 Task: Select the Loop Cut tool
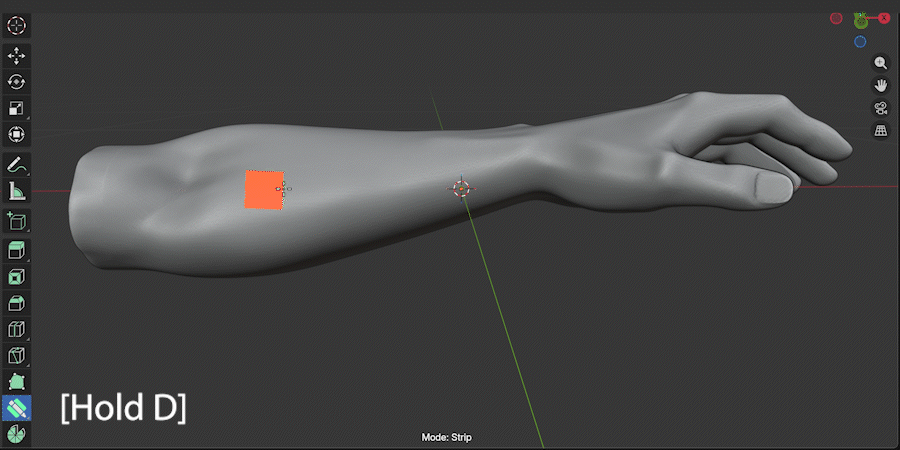(17, 329)
